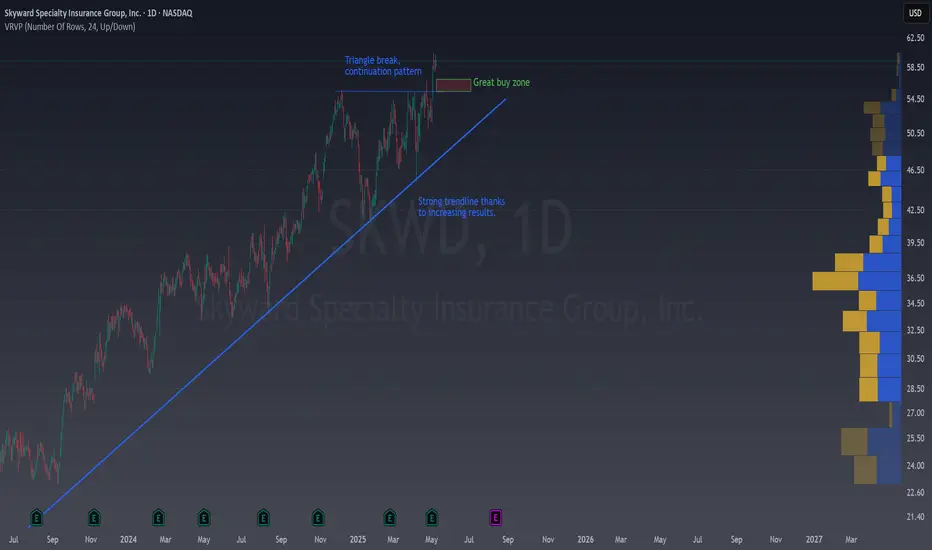932x550 pixels.
Task: Click the earnings E marker above May 2025
Action: pyautogui.click(x=432, y=517)
